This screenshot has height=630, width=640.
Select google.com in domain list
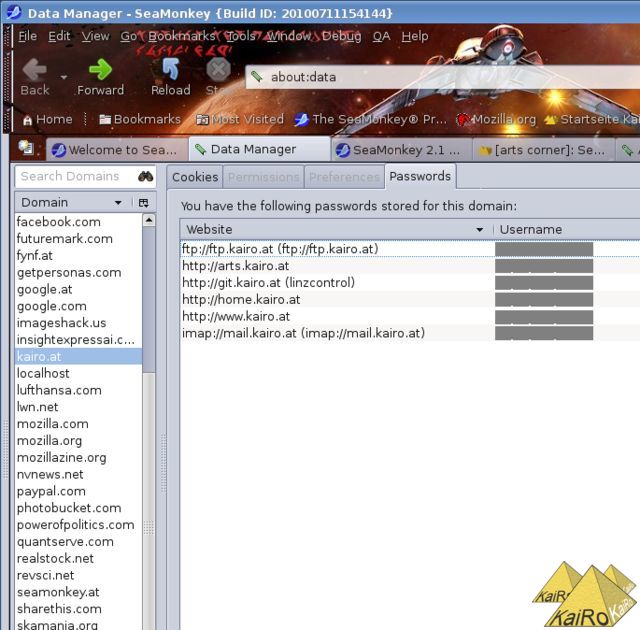(x=79, y=306)
